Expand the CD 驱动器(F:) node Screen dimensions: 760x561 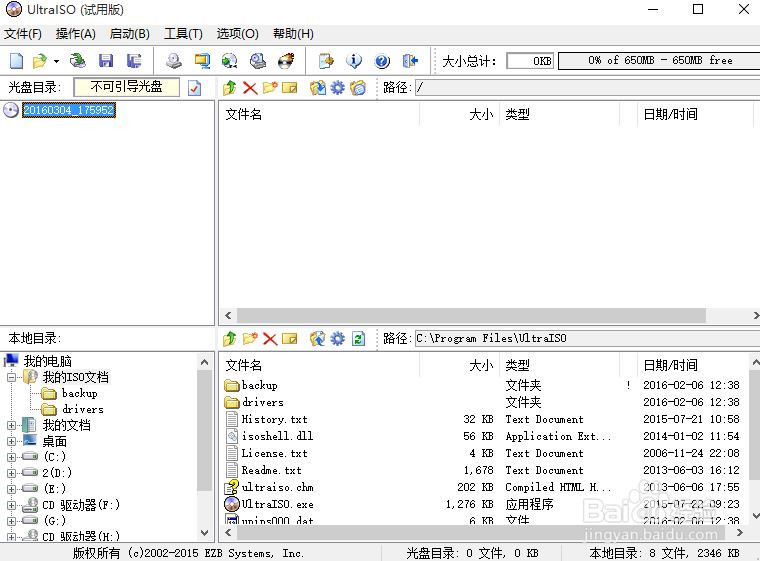coord(11,505)
